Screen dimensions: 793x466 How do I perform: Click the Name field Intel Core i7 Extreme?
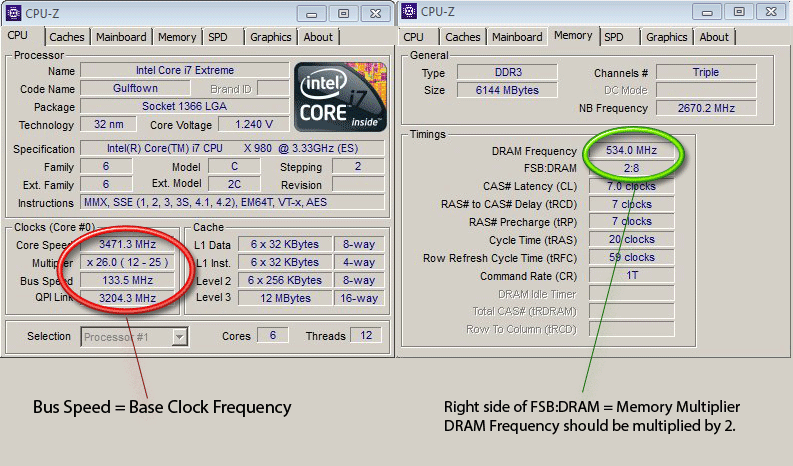[x=185, y=70]
